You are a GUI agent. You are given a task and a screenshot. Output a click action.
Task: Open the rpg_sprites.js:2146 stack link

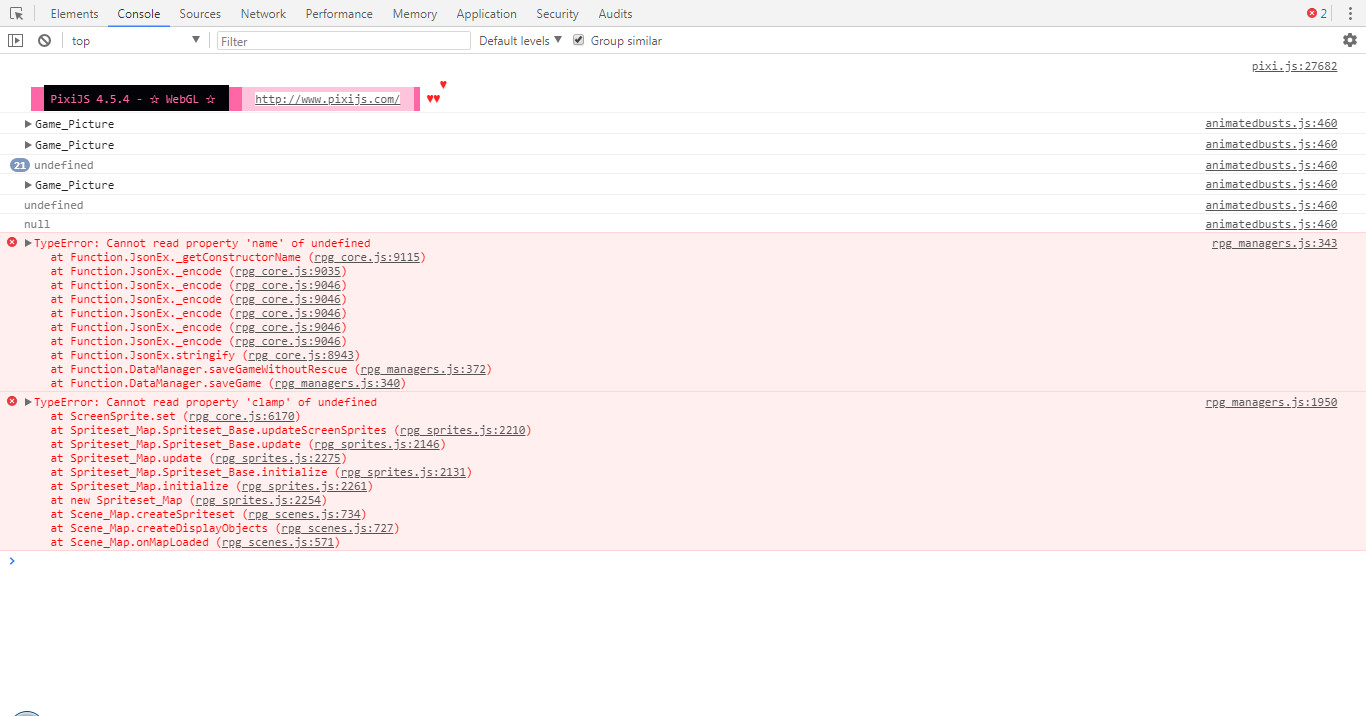376,444
